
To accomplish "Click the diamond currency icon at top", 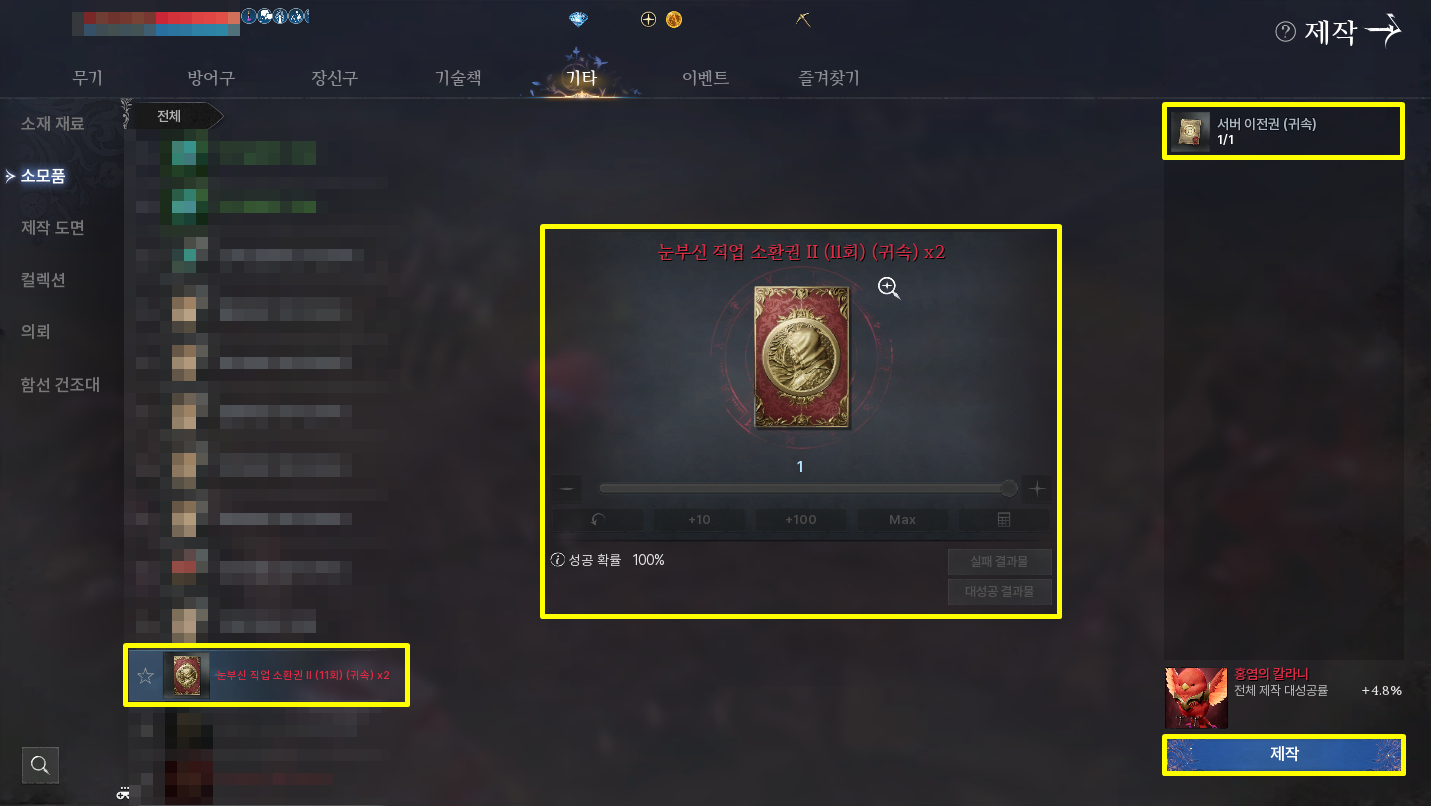I will point(578,19).
